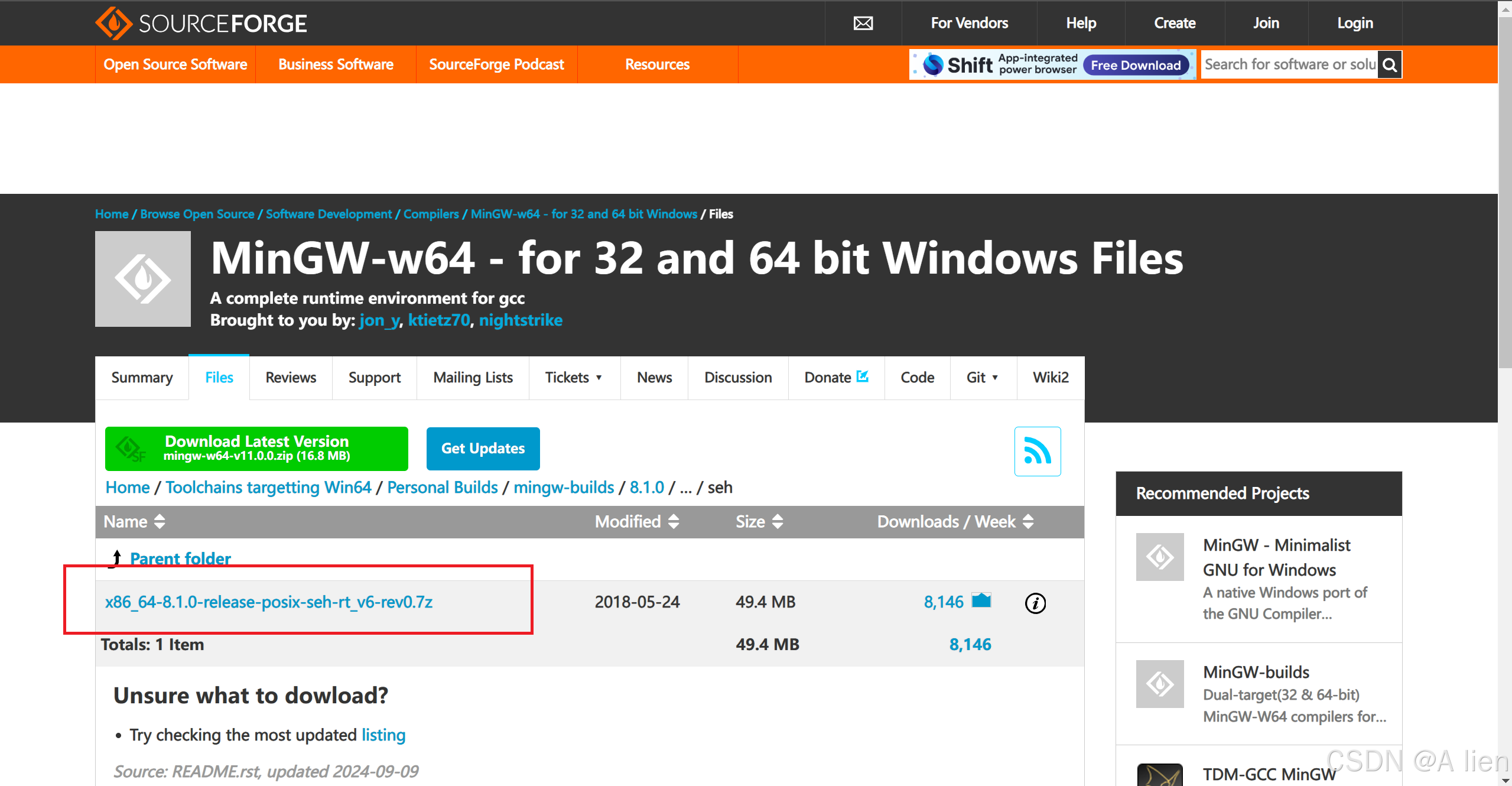
Task: Click the search magnifier icon
Action: tap(1390, 65)
